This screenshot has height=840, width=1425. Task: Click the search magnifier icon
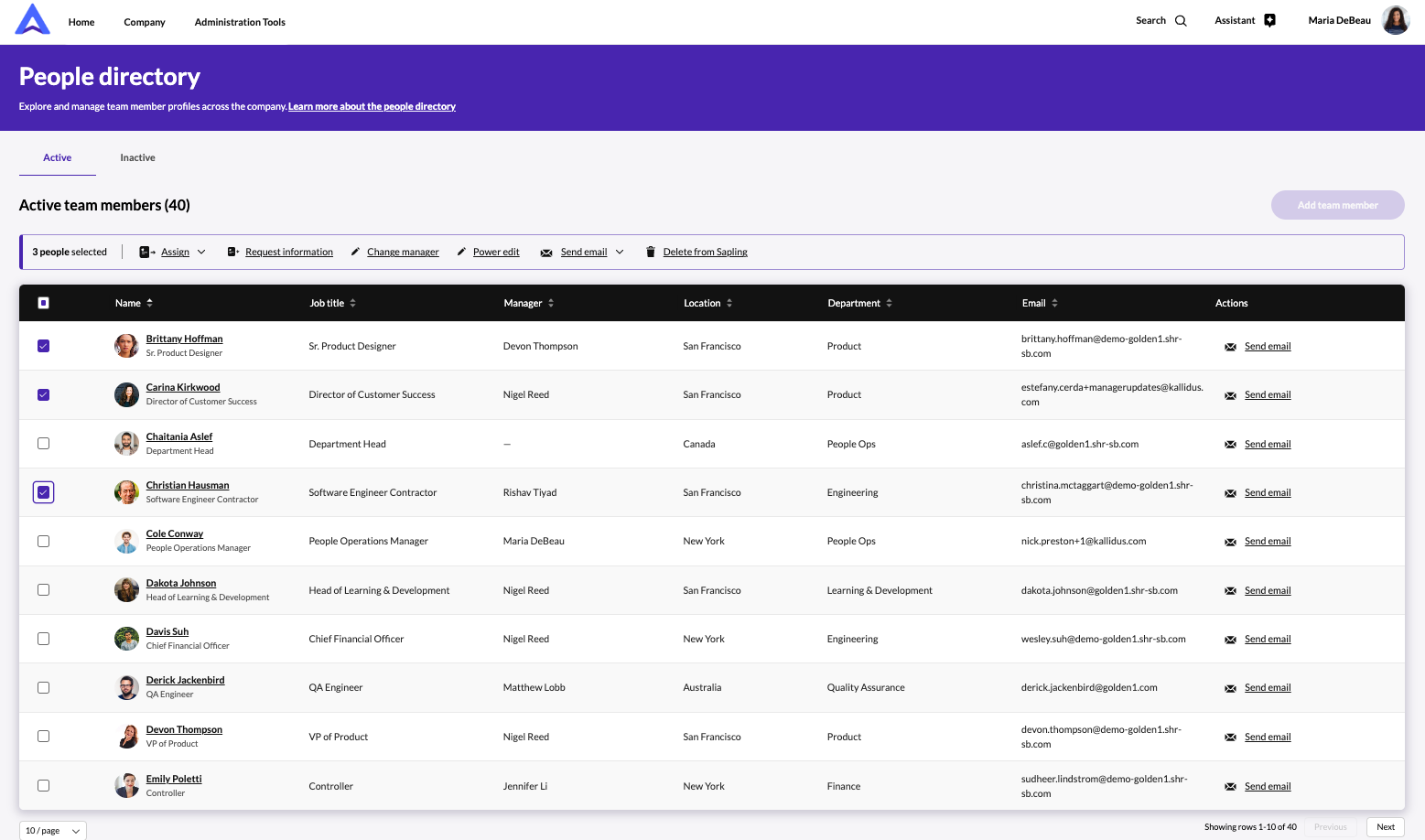[x=1181, y=21]
